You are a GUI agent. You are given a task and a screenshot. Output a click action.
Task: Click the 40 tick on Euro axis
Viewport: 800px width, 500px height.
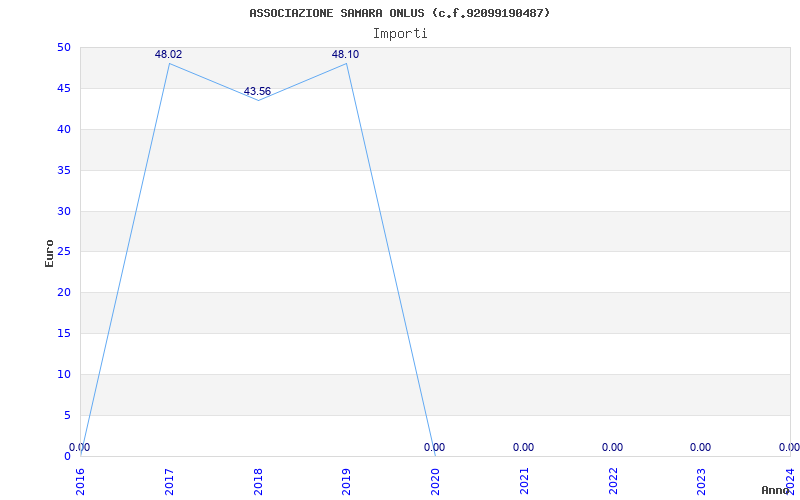[x=64, y=130]
